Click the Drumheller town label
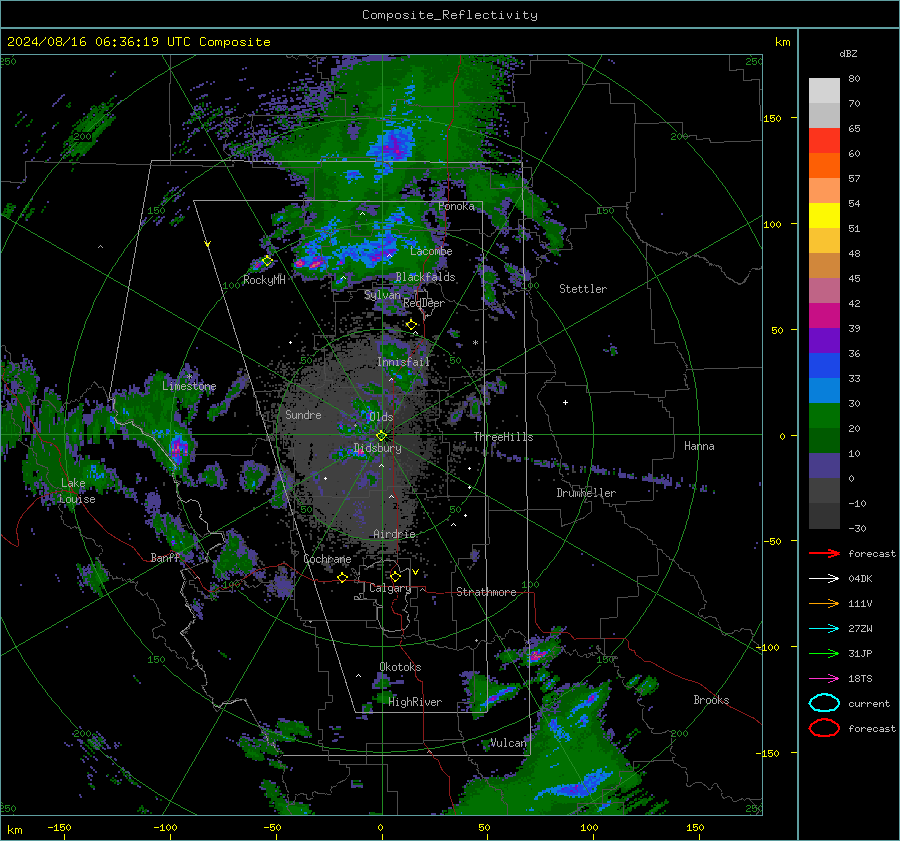The height and width of the screenshot is (841, 900). pyautogui.click(x=586, y=493)
